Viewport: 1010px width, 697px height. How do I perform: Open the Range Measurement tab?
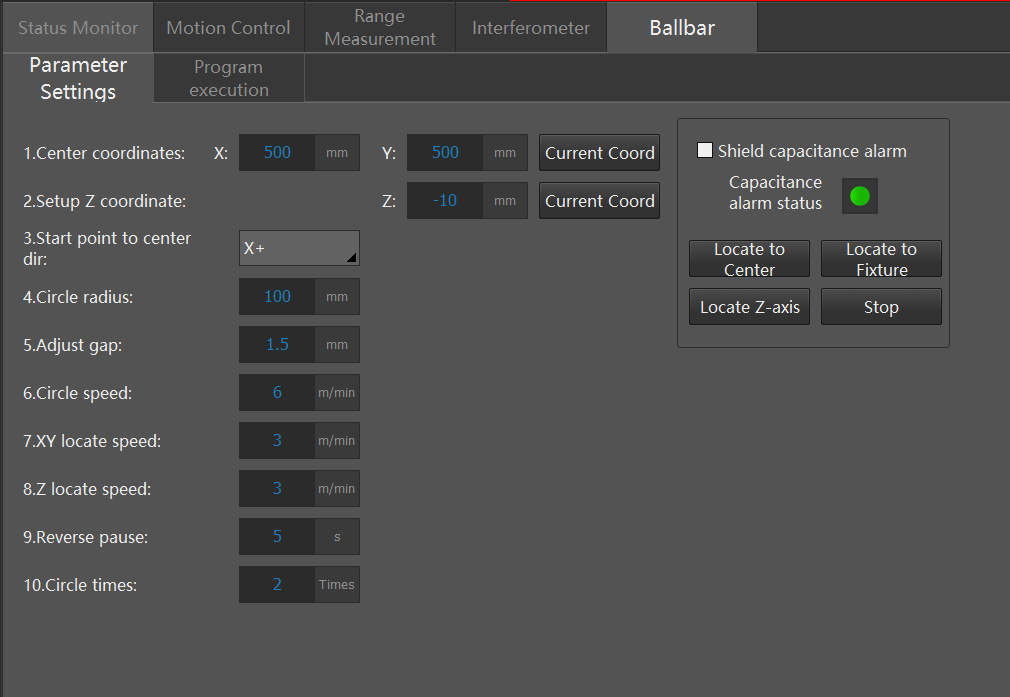click(380, 28)
